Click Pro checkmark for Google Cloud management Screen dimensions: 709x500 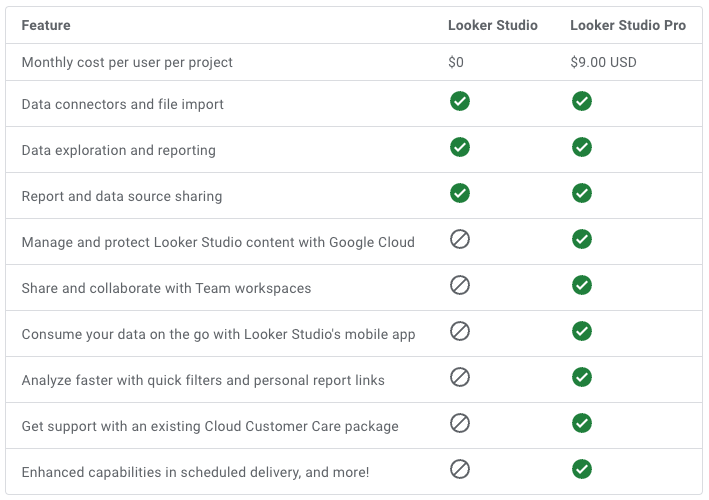click(582, 239)
